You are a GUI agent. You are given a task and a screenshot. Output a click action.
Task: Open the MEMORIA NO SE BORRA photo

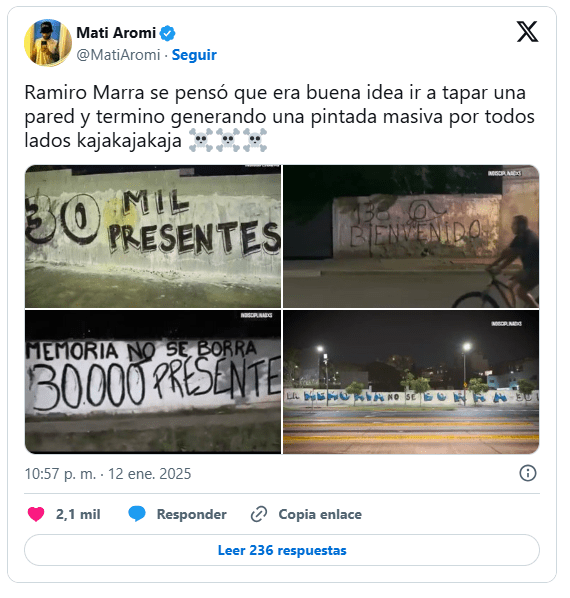(153, 382)
